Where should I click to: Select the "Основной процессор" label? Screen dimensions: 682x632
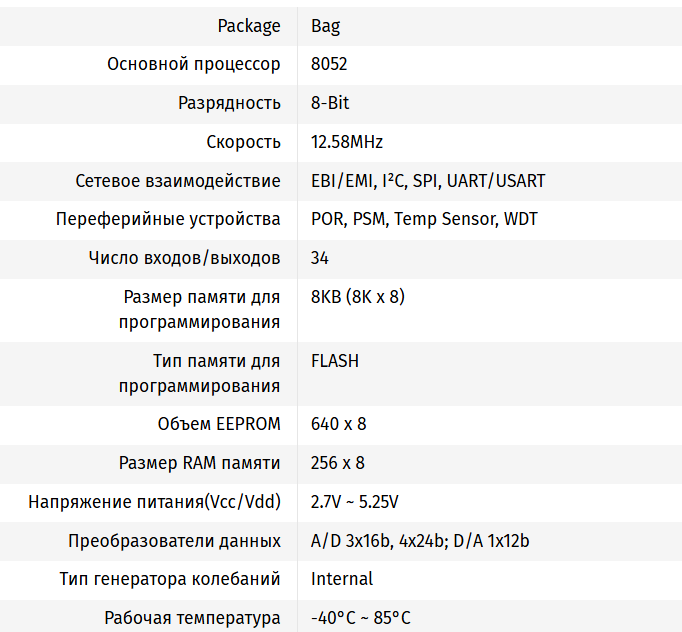click(x=194, y=64)
